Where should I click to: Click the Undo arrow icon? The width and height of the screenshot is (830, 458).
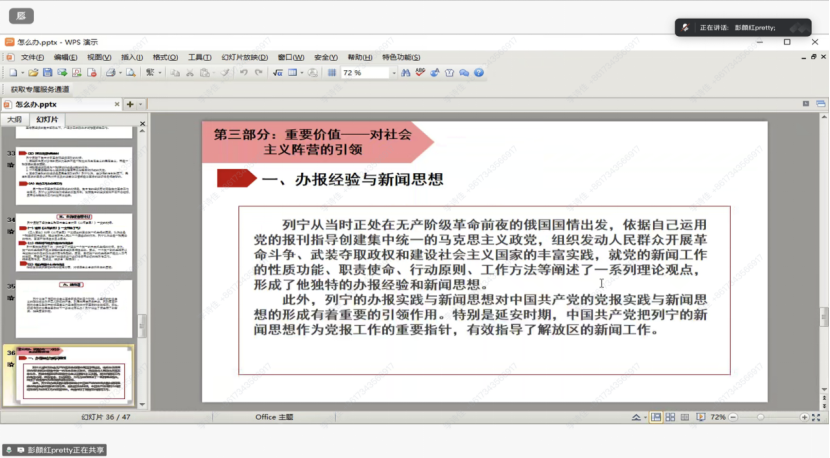[245, 73]
